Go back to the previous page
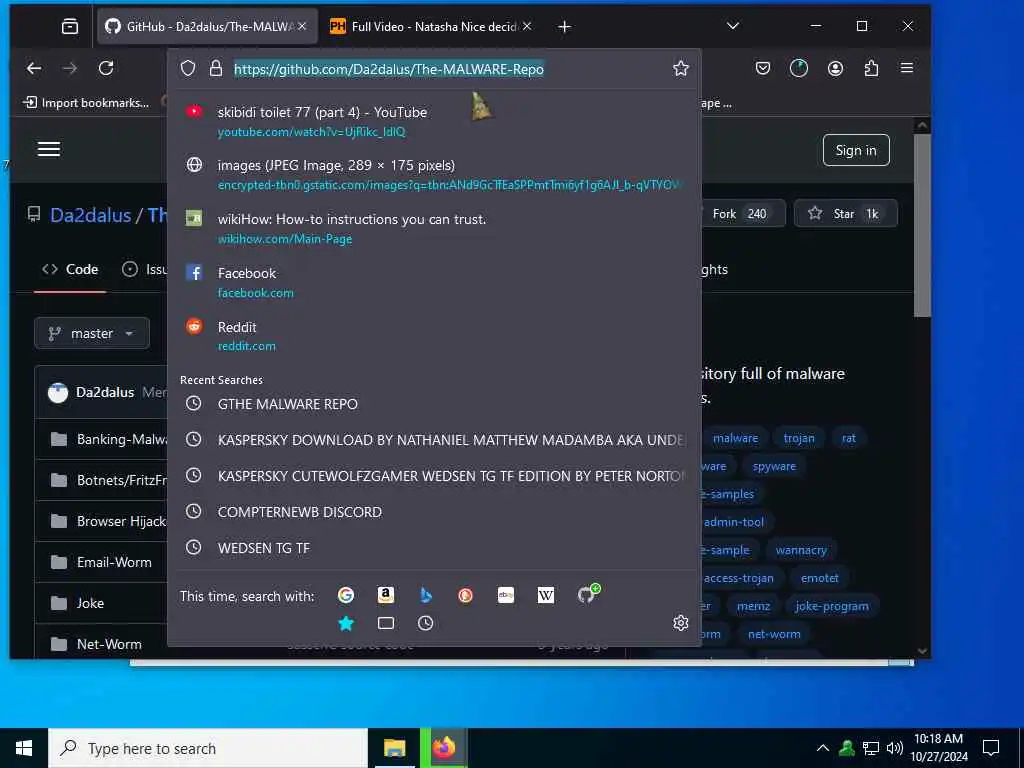 point(34,68)
